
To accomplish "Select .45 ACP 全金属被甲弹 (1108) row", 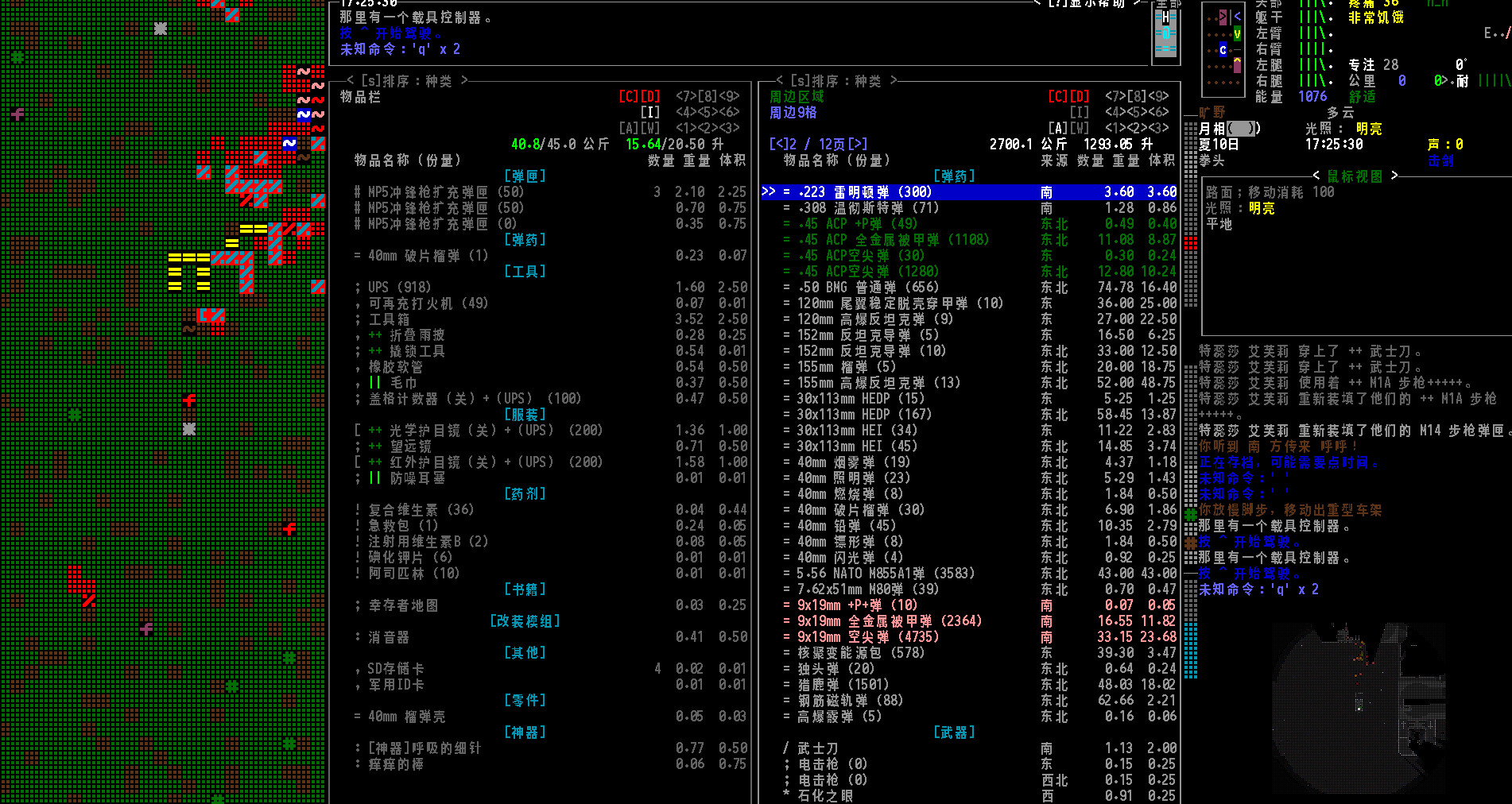I will (968, 240).
